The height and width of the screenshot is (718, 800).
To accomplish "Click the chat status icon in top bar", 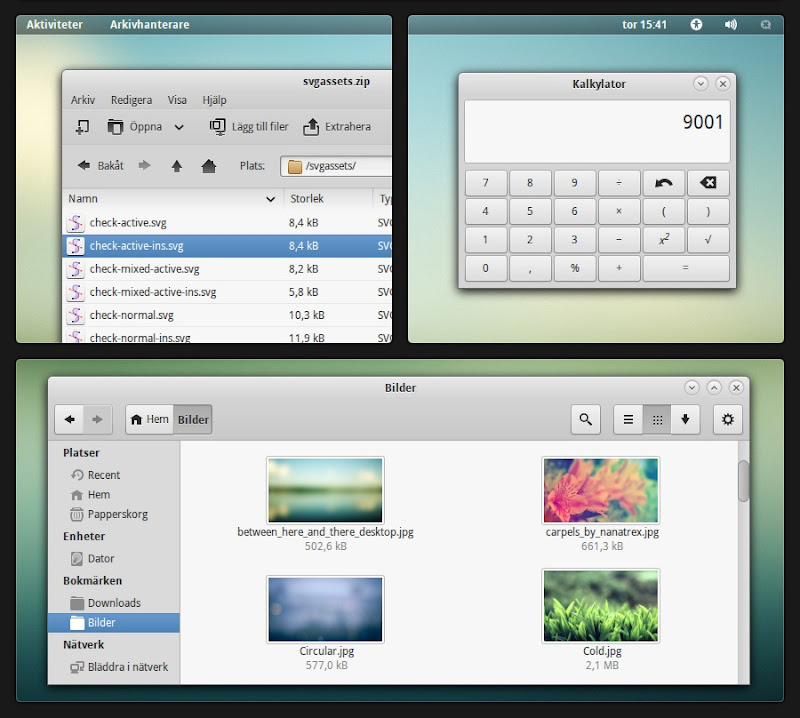I will point(765,24).
